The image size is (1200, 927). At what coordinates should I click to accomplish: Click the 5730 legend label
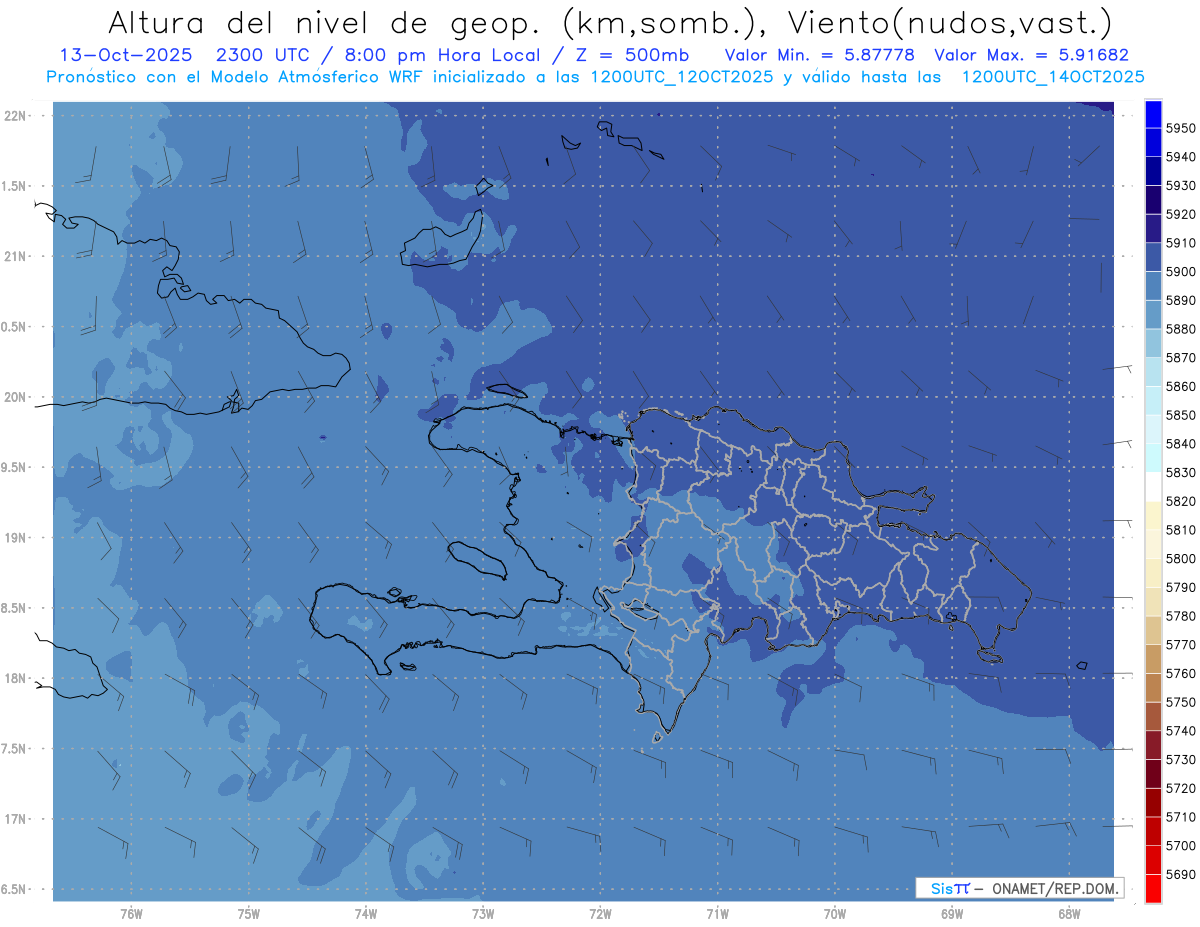[1180, 759]
